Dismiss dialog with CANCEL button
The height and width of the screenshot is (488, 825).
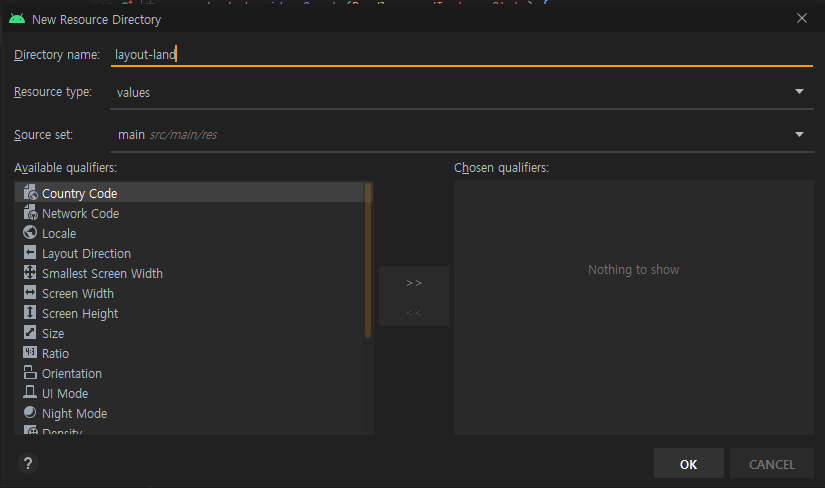pyautogui.click(x=771, y=464)
